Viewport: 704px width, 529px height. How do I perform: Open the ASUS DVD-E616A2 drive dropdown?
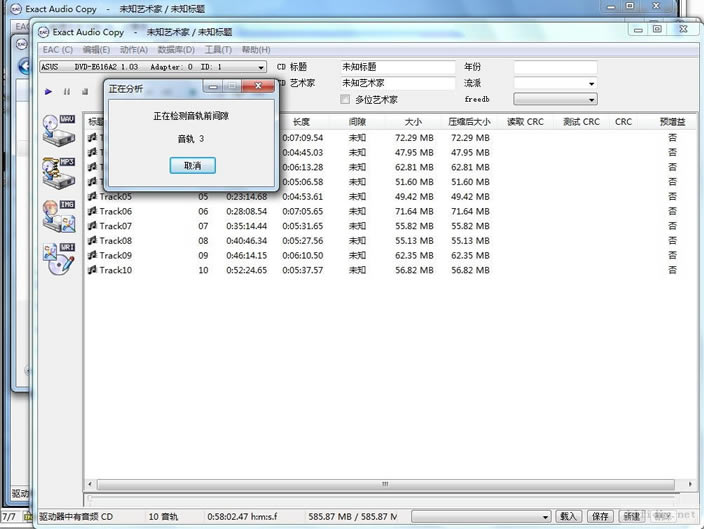coord(261,68)
